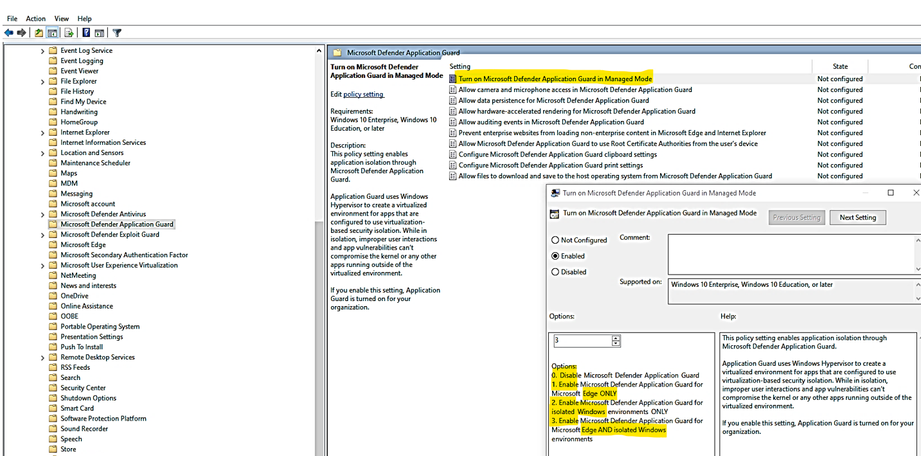The image size is (921, 456).
Task: Click the policy icon beside 'Allow auditing events'
Action: tap(453, 122)
